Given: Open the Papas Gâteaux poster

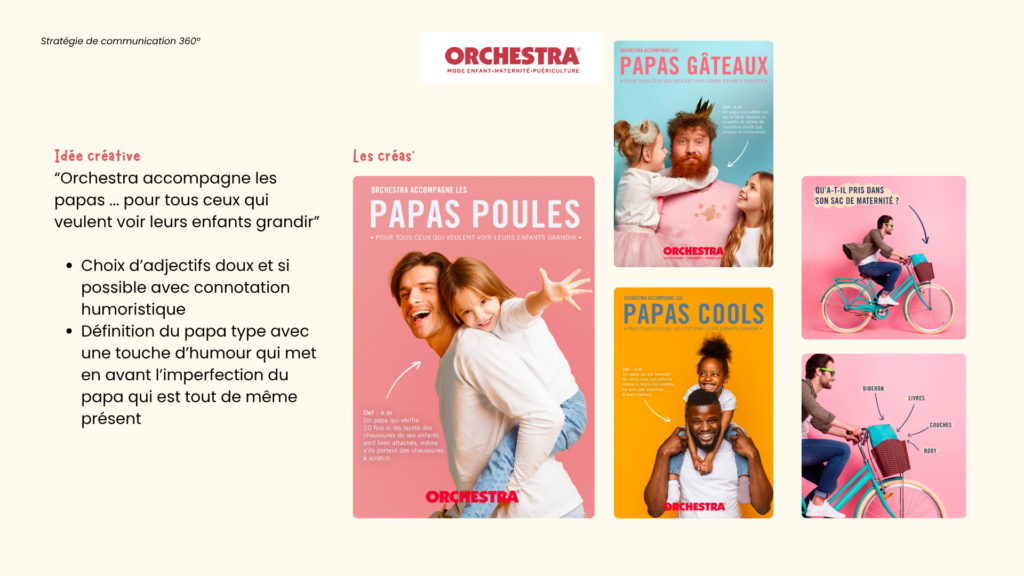Looking at the screenshot, I should tap(693, 153).
